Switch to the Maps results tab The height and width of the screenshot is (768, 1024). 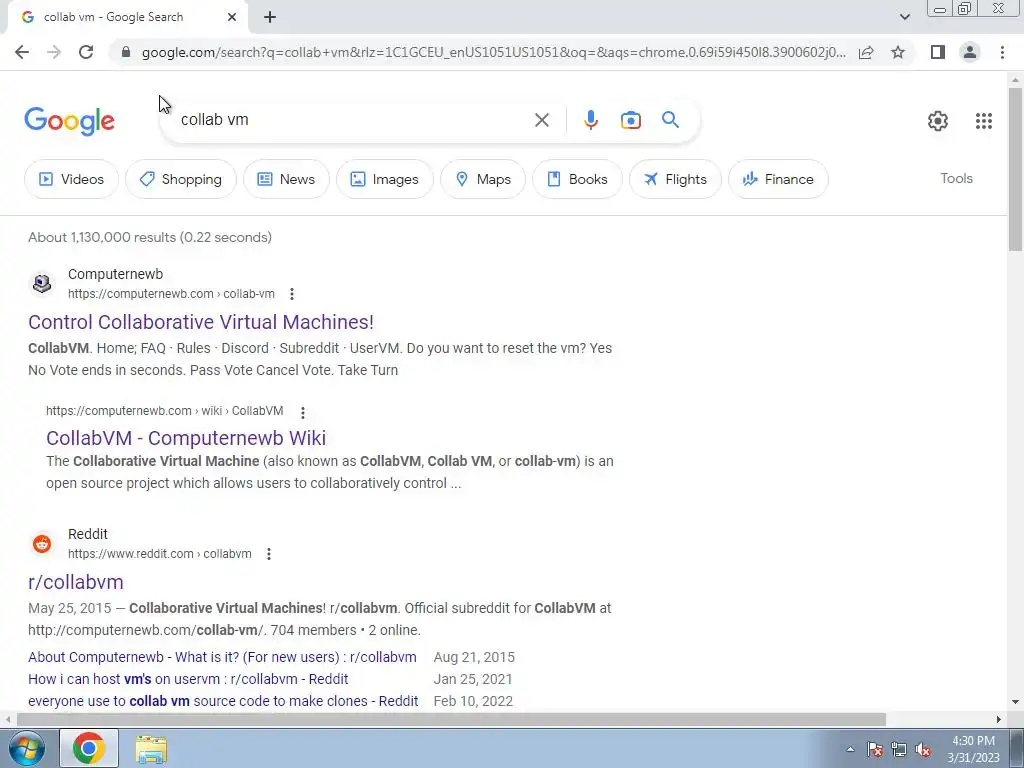pos(483,179)
